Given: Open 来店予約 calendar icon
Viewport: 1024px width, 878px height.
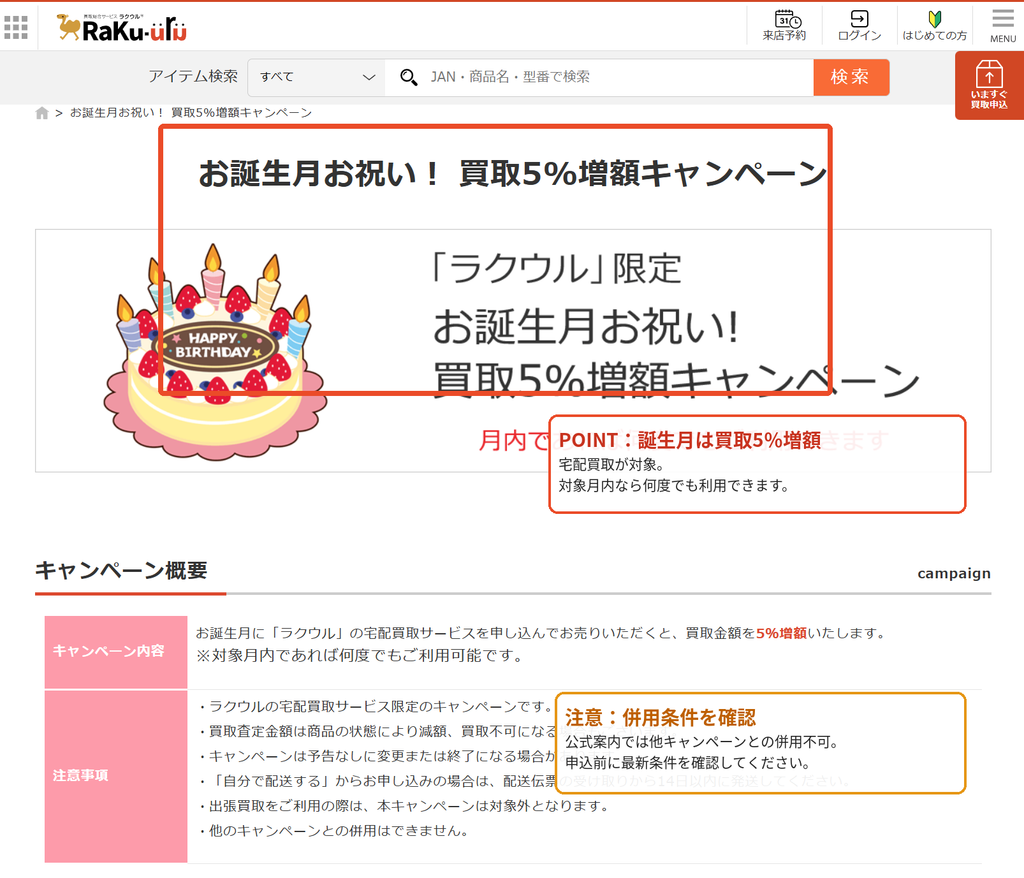Looking at the screenshot, I should coord(784,25).
